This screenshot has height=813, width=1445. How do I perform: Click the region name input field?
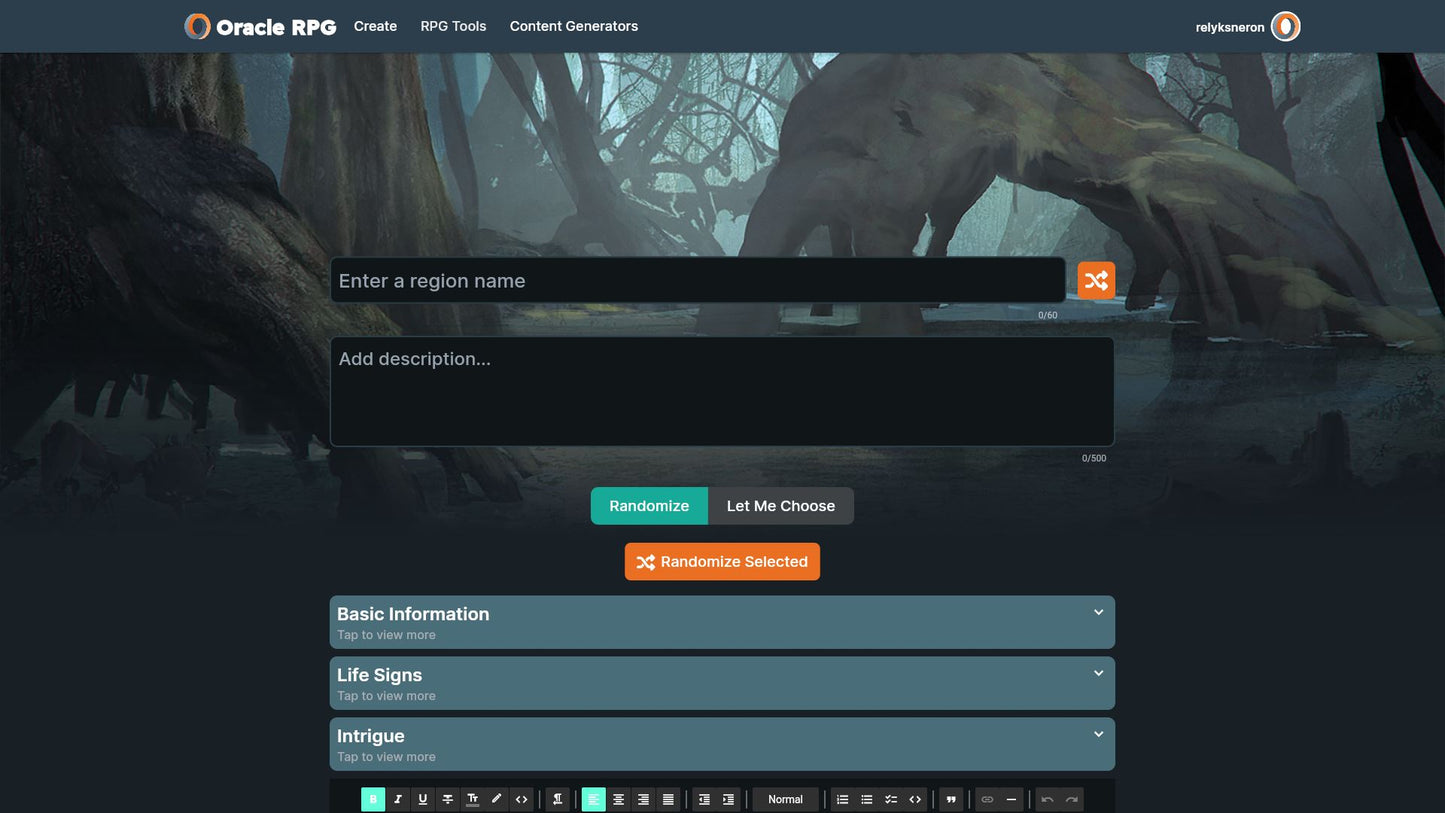(x=697, y=281)
